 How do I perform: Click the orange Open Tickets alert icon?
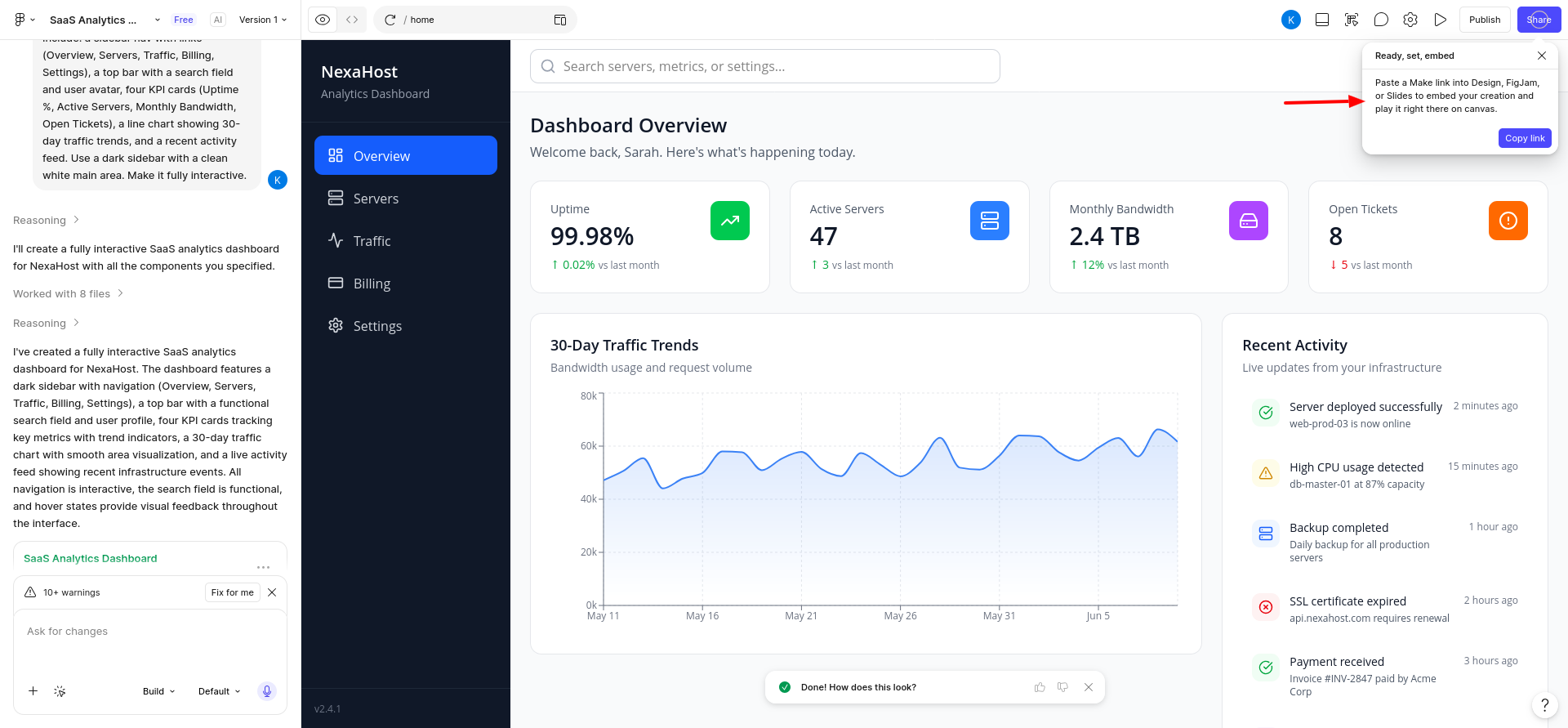tap(1508, 221)
